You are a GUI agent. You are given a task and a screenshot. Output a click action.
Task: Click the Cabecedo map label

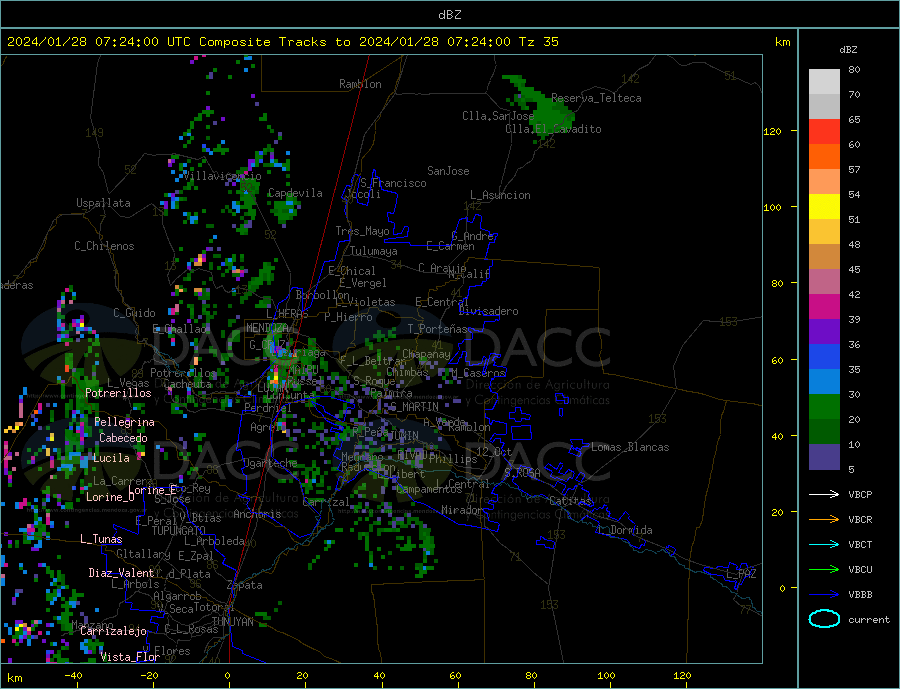[x=123, y=438]
